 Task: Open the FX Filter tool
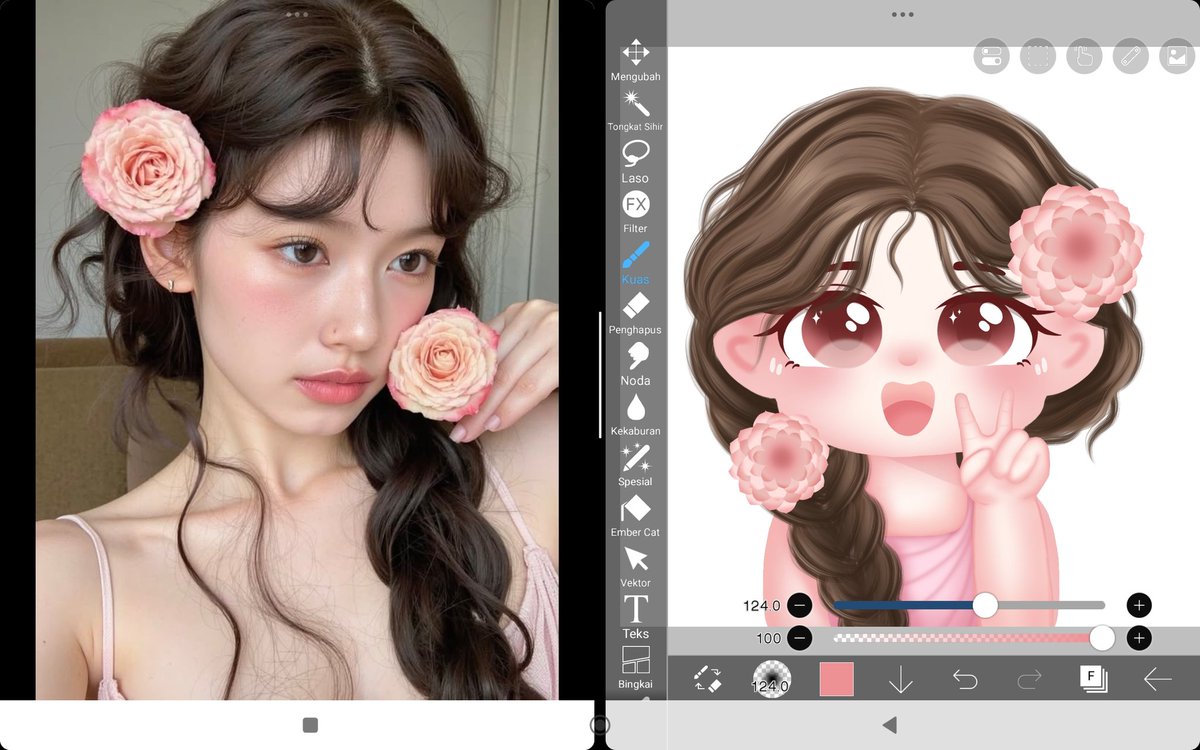pos(635,212)
